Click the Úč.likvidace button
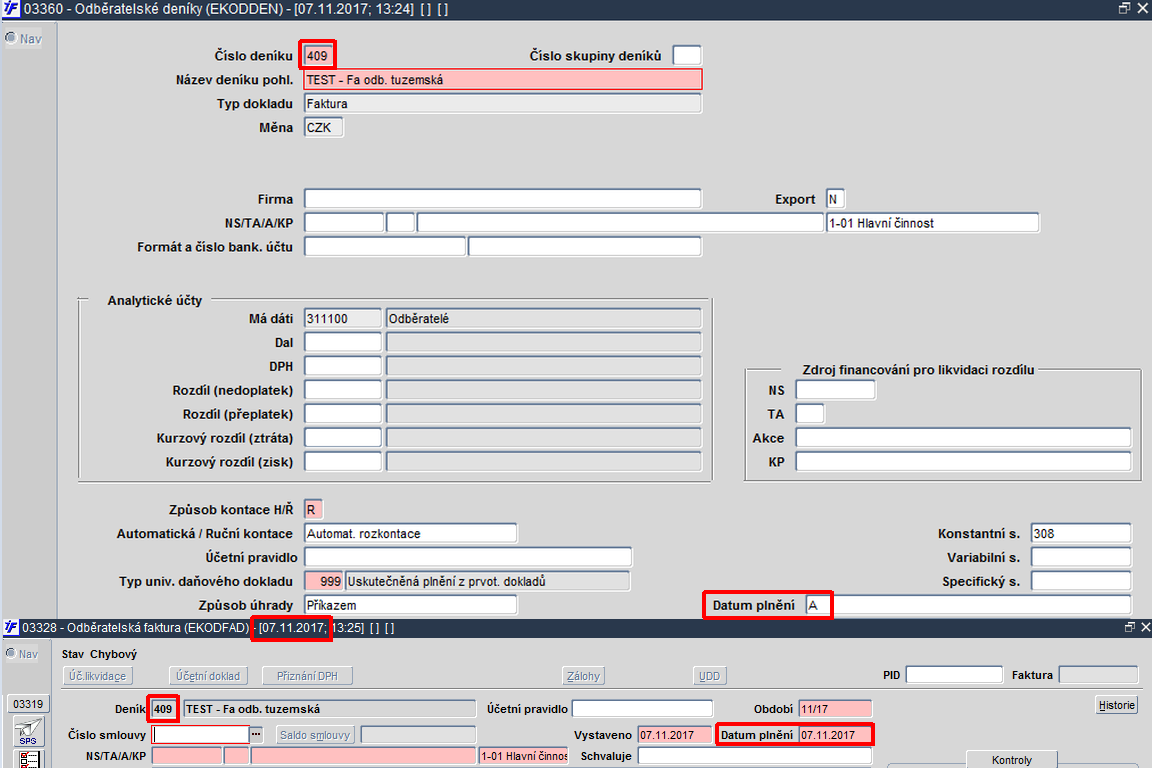1152x768 pixels. click(x=97, y=675)
